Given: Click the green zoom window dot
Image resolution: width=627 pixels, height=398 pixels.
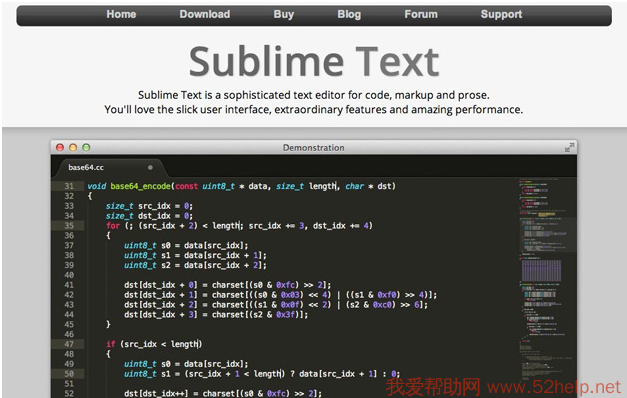Looking at the screenshot, I should [86, 148].
